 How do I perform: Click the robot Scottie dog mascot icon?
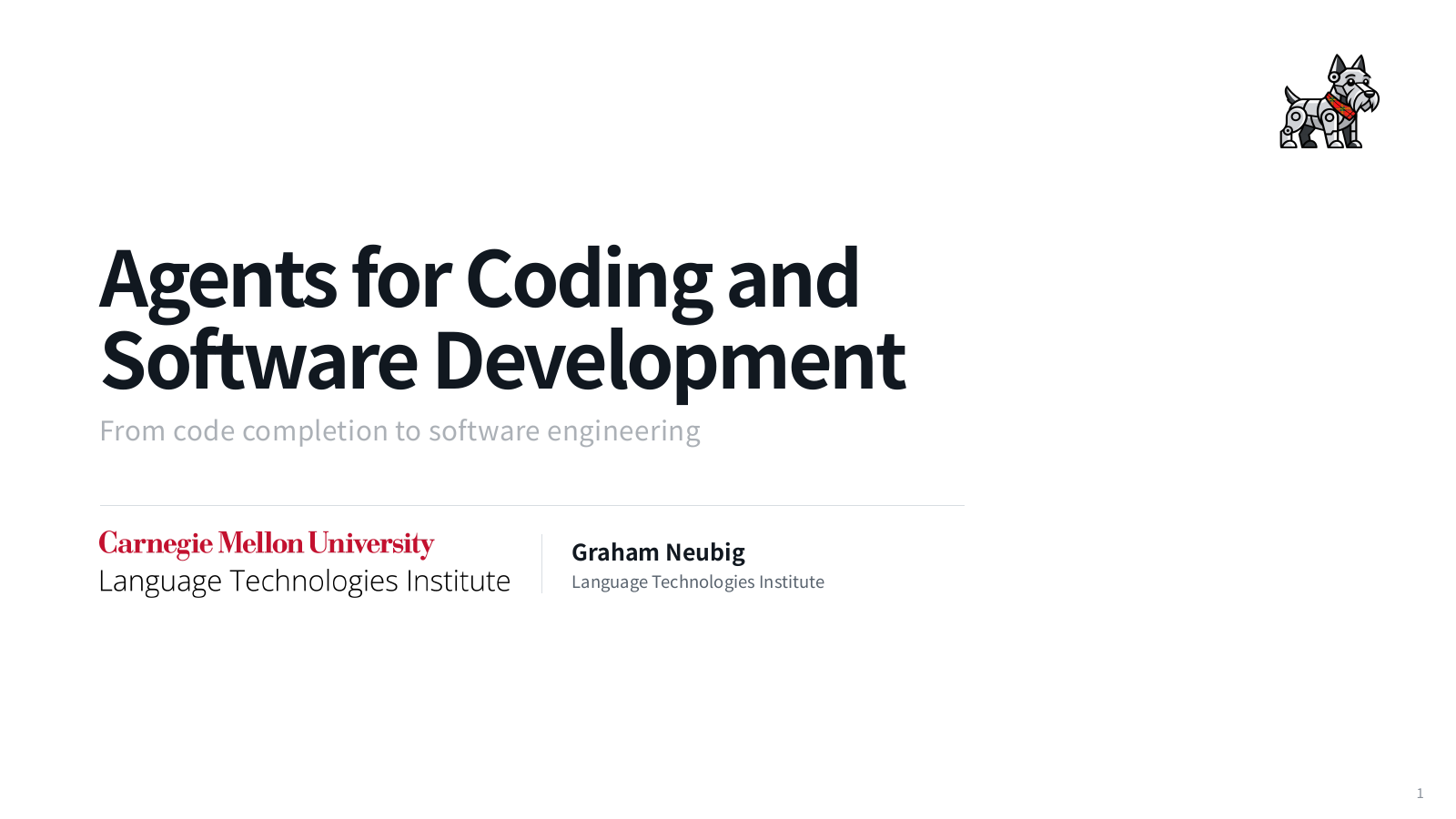[x=1329, y=101]
